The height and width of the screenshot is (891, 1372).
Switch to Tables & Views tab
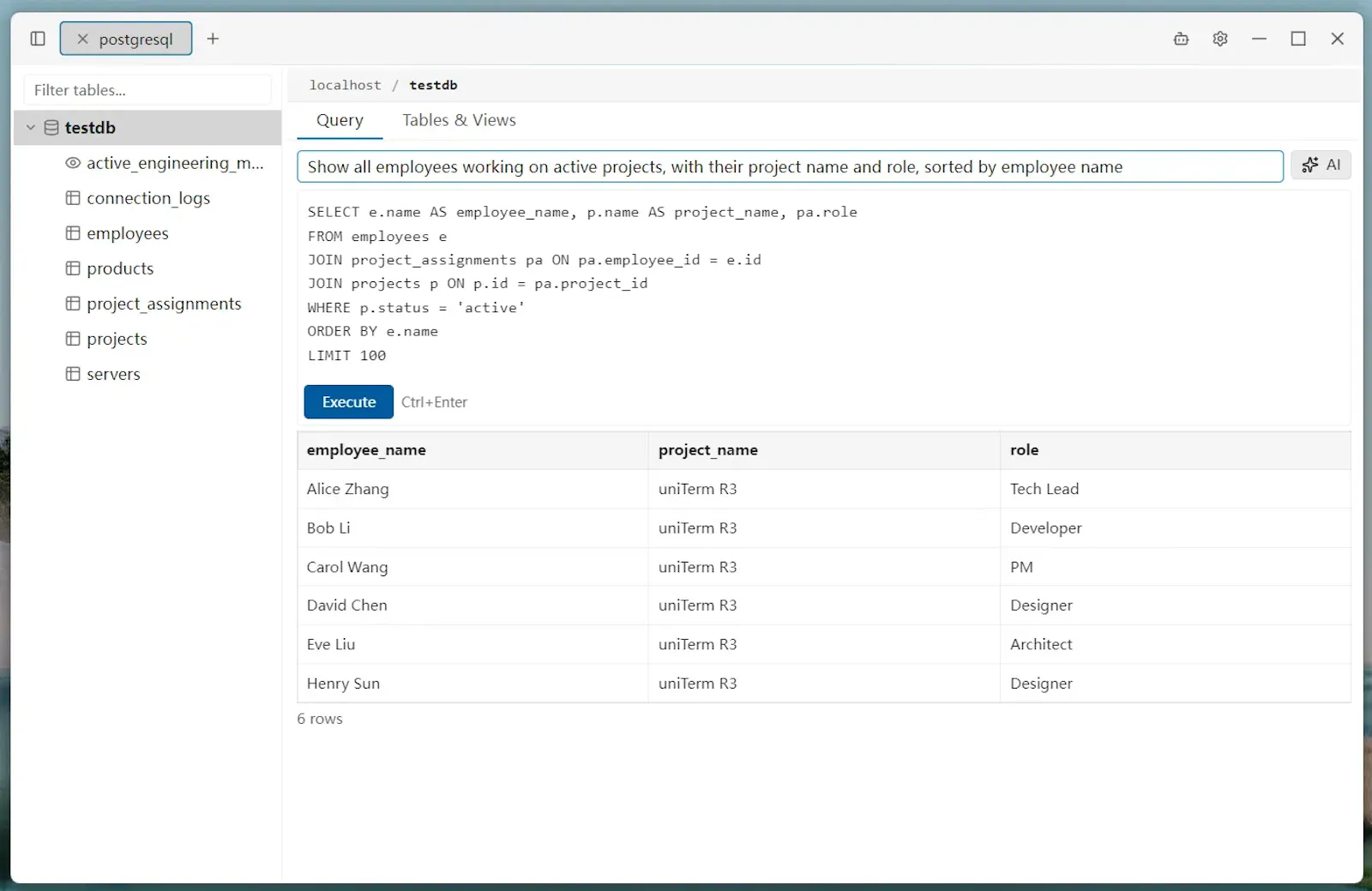pos(459,121)
